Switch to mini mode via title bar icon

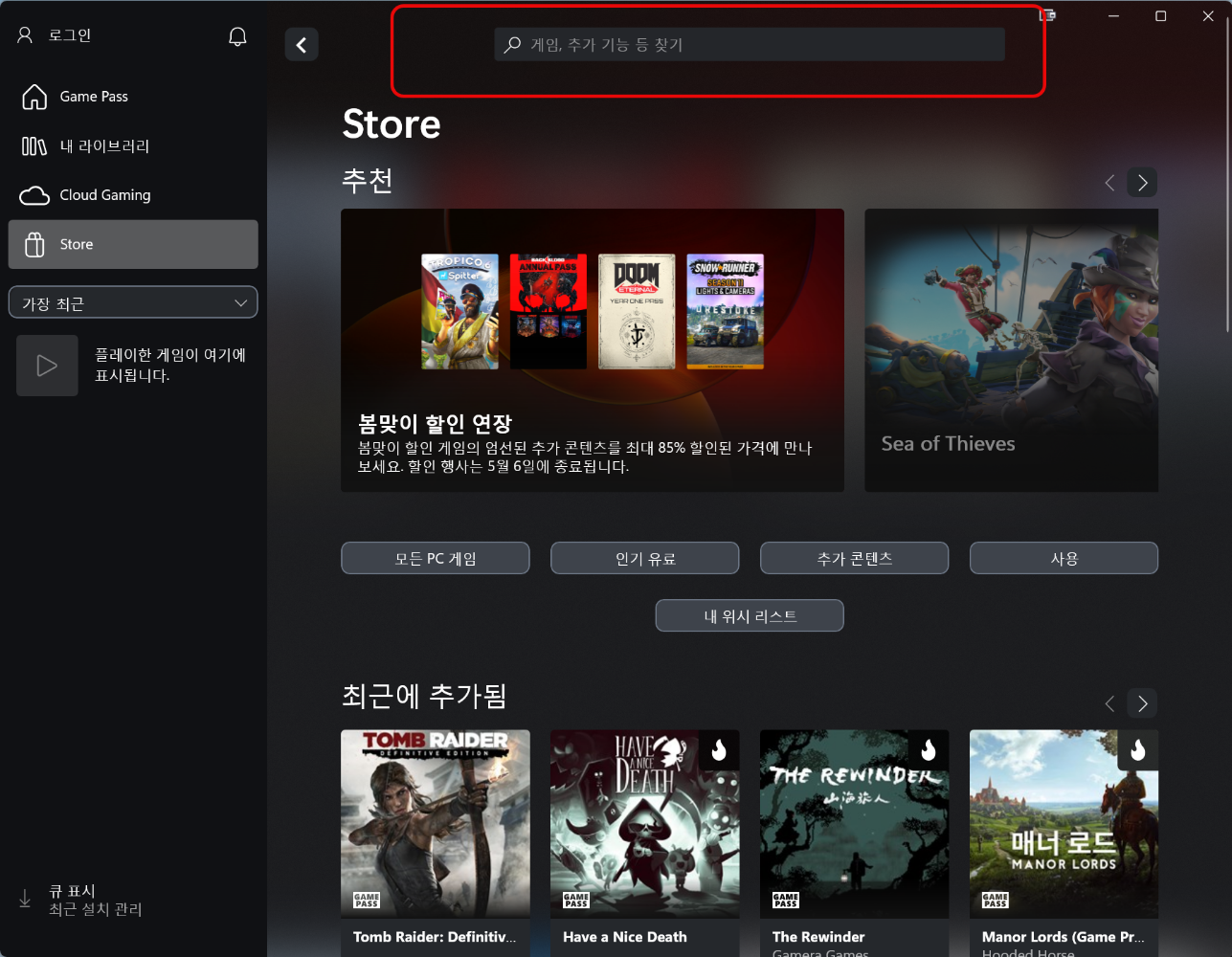(x=1047, y=15)
